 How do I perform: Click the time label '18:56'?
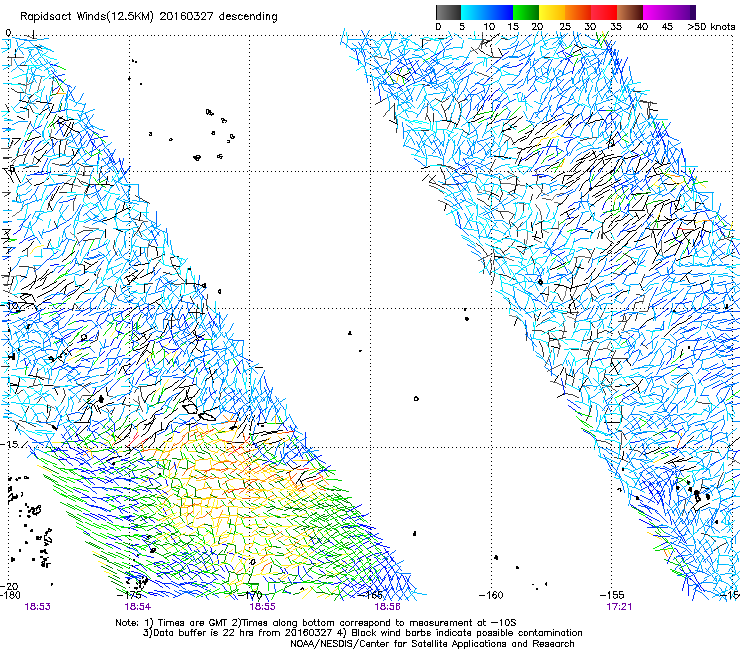pyautogui.click(x=387, y=606)
